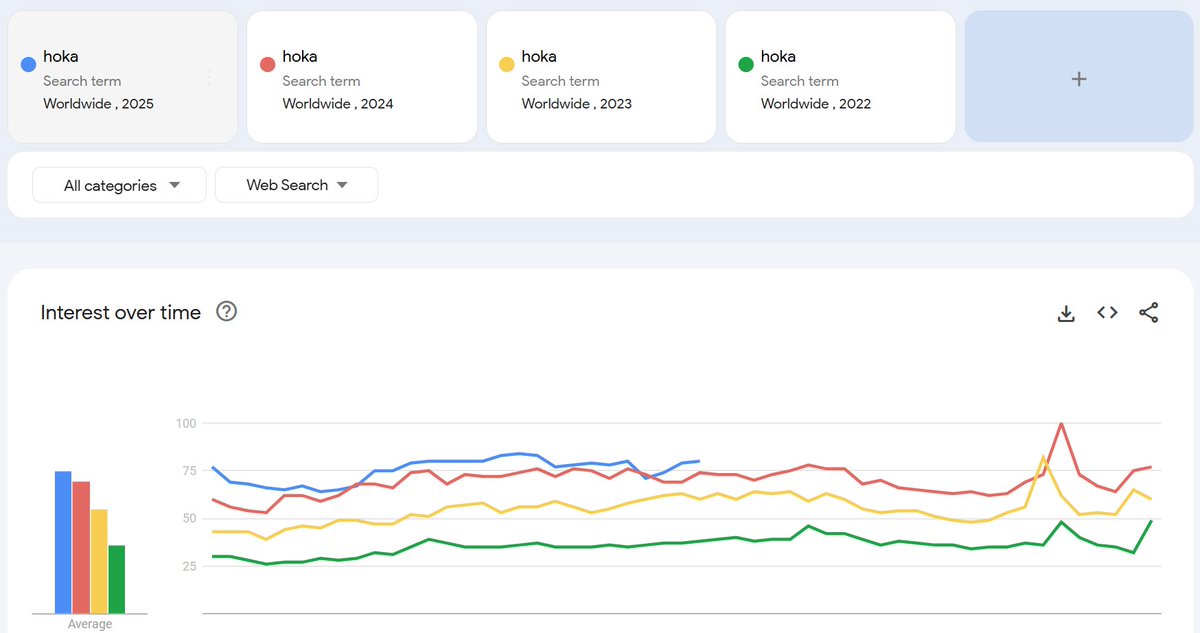Select the hoka Worldwide 2025 term card
The height and width of the screenshot is (633, 1200).
(x=122, y=77)
